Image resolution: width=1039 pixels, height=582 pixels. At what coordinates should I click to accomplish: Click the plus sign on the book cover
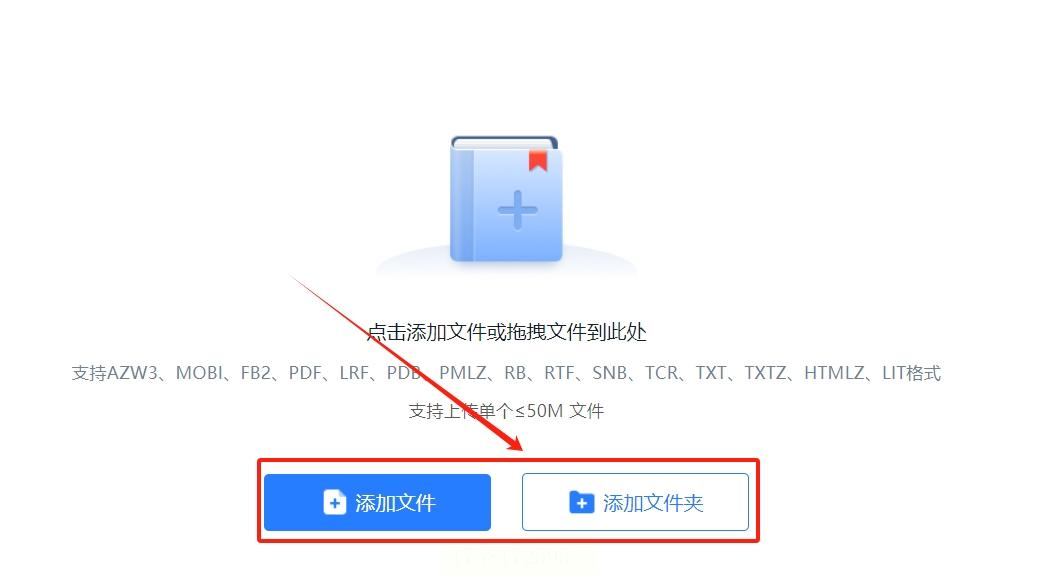[x=518, y=210]
